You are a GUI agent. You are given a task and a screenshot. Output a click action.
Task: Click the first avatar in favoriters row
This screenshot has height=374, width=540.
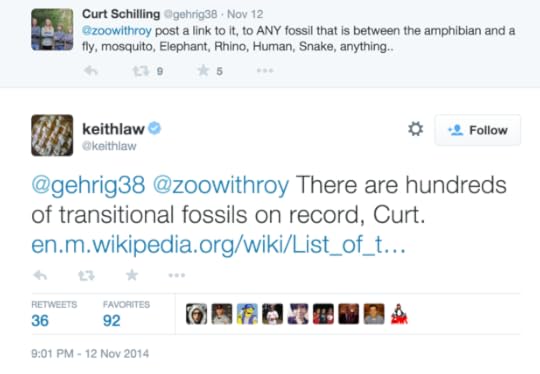click(x=196, y=314)
